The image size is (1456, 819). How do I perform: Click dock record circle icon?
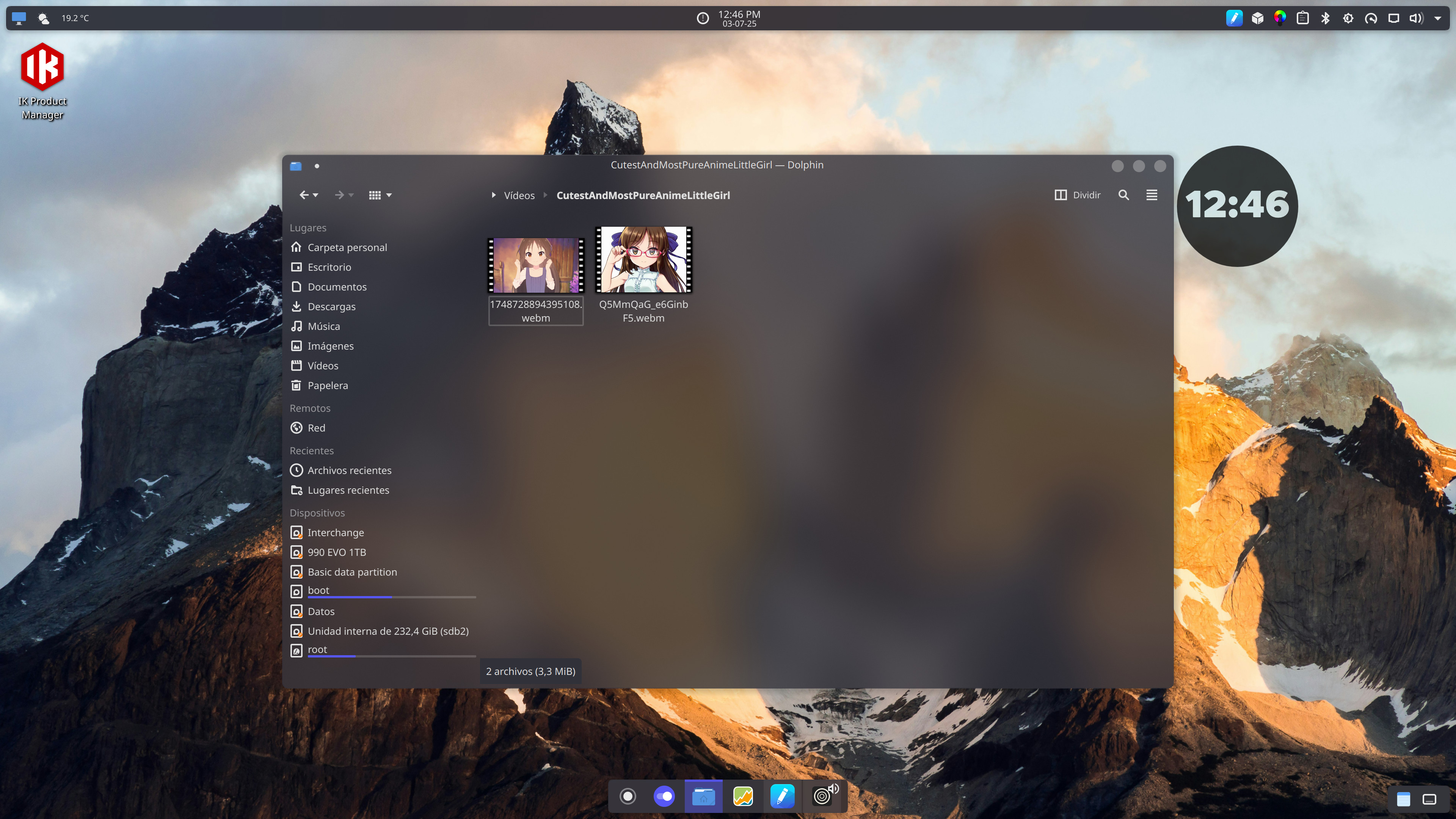628,796
